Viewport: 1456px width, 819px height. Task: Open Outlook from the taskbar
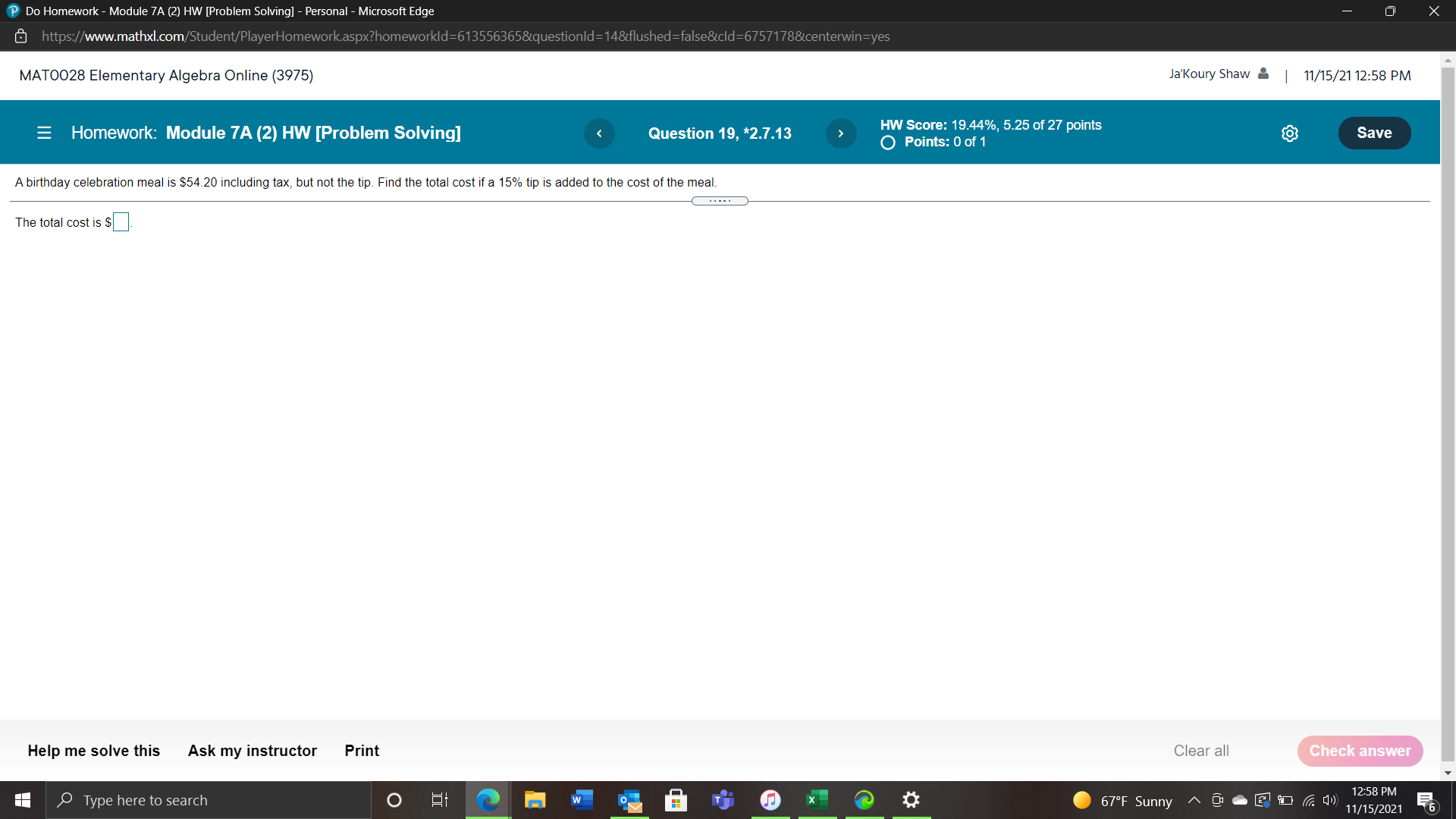coord(629,800)
